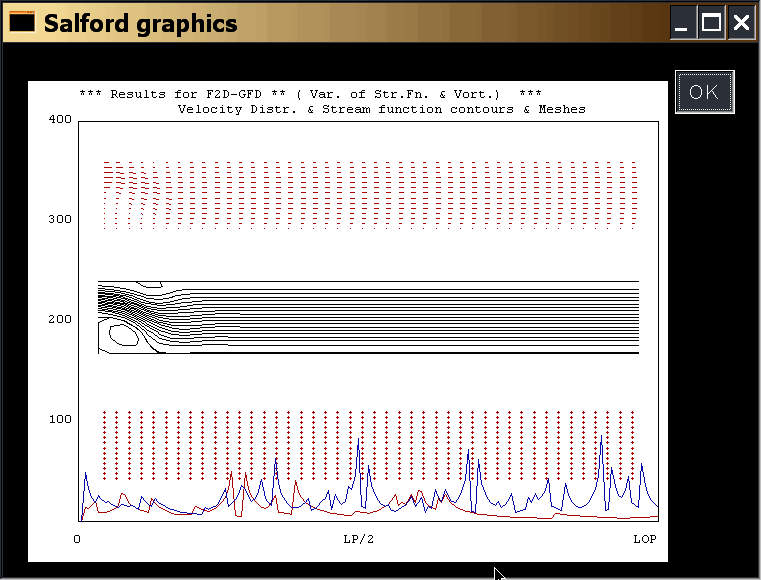This screenshot has width=761, height=580.
Task: Click the LOP x-axis label
Action: point(645,540)
